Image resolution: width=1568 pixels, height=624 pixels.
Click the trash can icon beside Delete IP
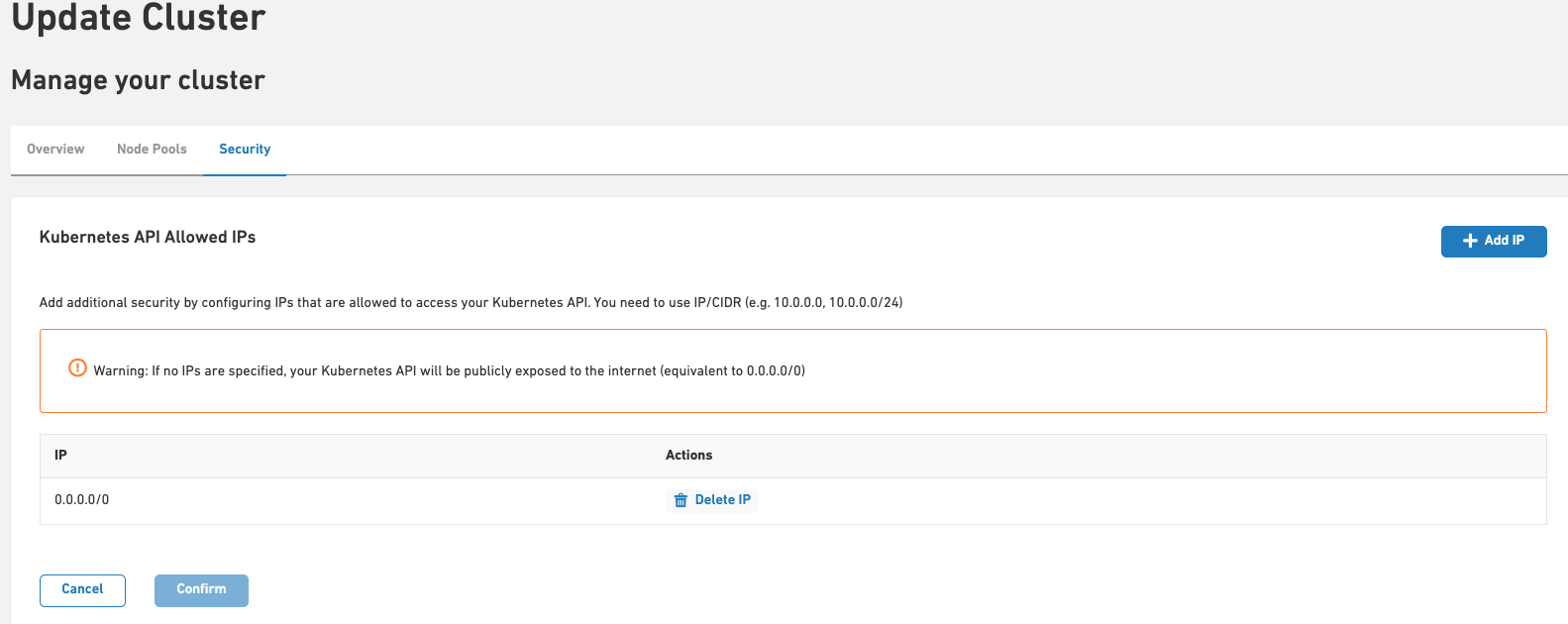point(680,500)
